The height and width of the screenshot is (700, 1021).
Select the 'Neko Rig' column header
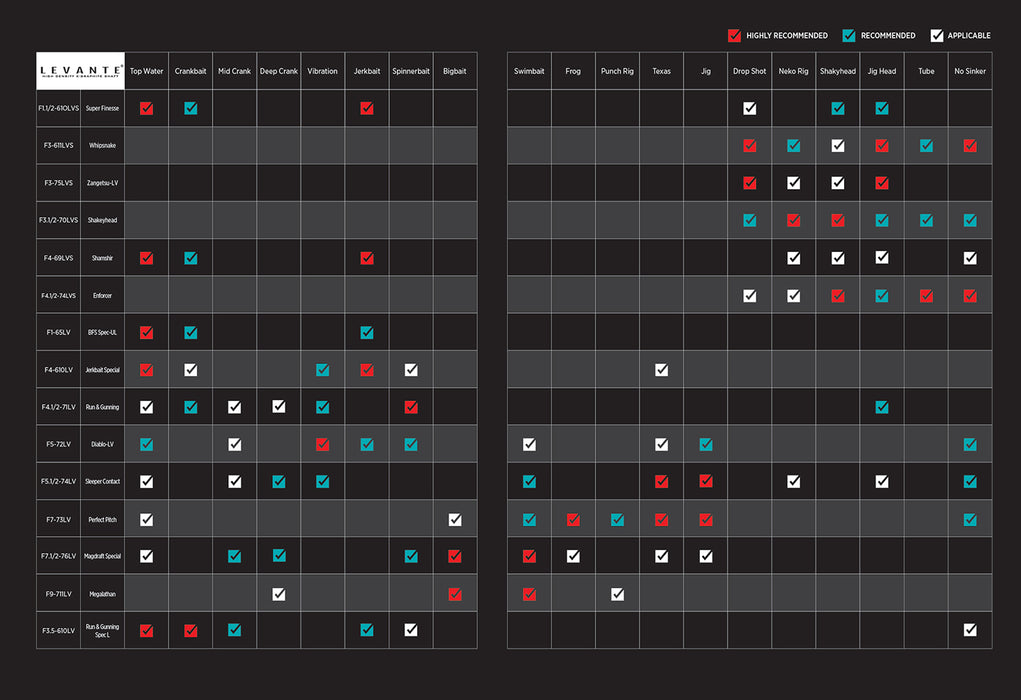(793, 71)
